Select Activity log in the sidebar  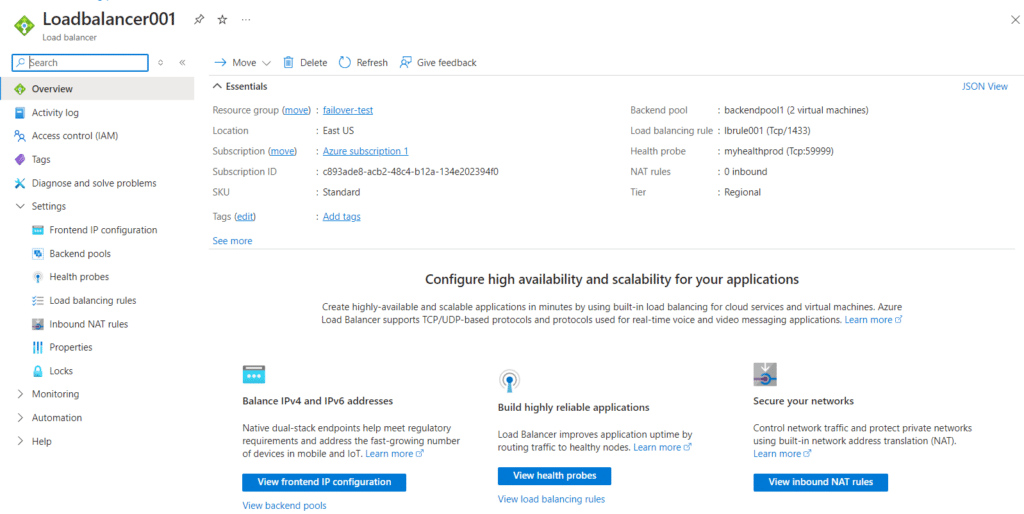tap(55, 113)
